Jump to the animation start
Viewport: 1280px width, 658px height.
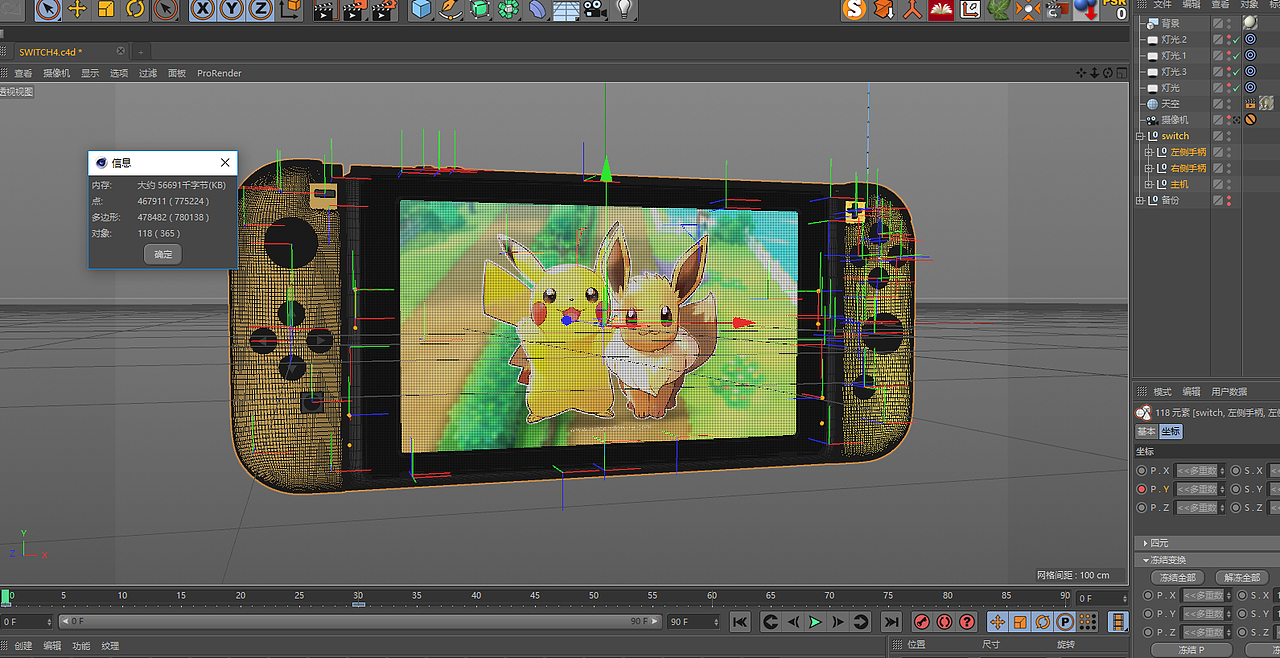click(740, 622)
